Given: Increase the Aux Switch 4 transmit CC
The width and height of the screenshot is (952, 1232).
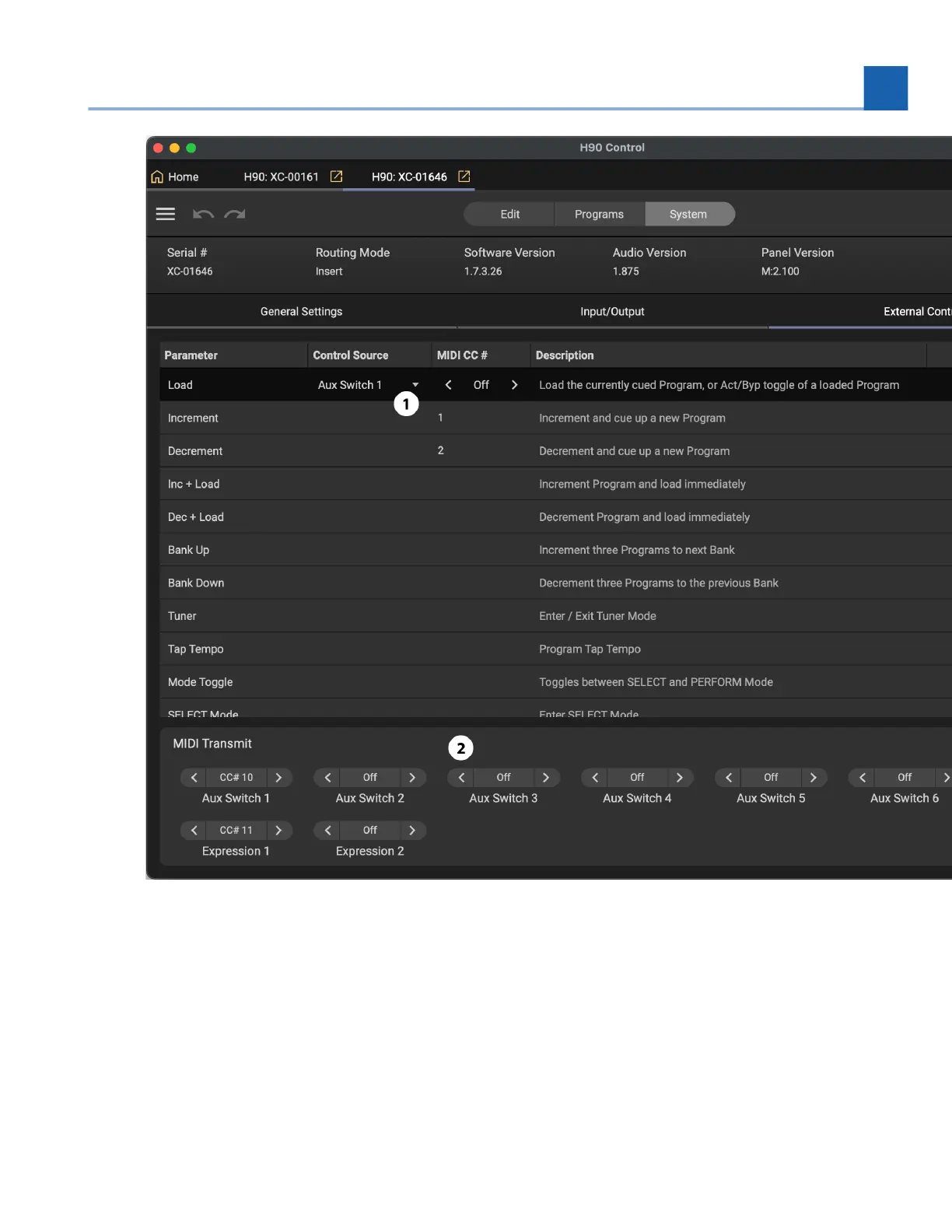Looking at the screenshot, I should click(680, 778).
